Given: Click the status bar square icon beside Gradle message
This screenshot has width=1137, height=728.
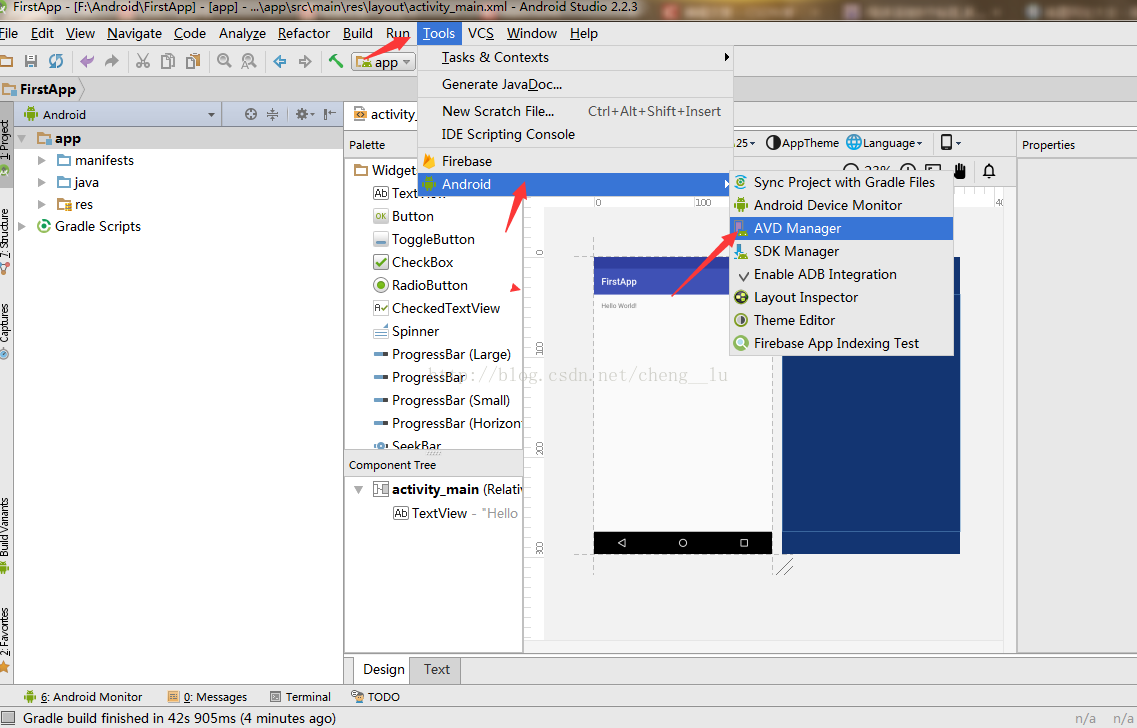Looking at the screenshot, I should [9, 717].
